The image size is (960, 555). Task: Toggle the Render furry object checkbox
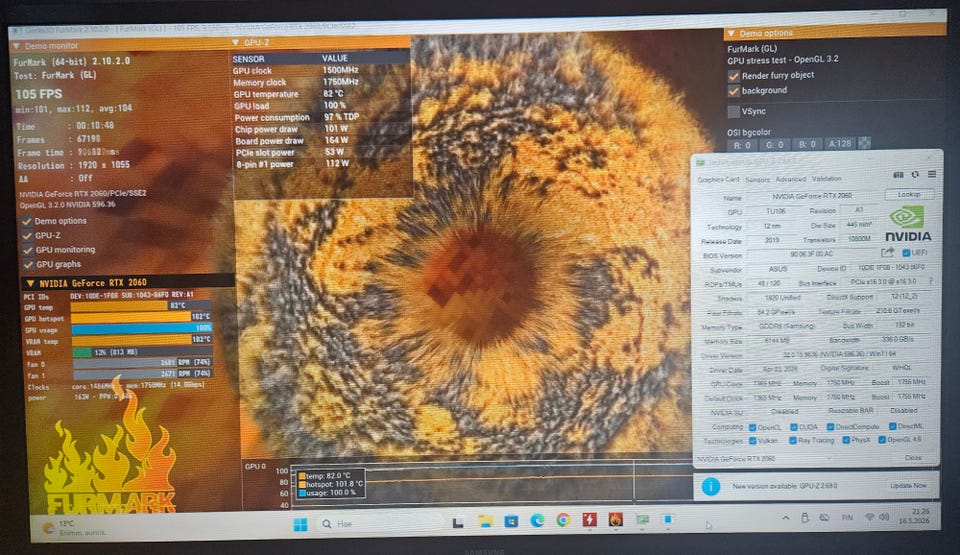point(733,76)
